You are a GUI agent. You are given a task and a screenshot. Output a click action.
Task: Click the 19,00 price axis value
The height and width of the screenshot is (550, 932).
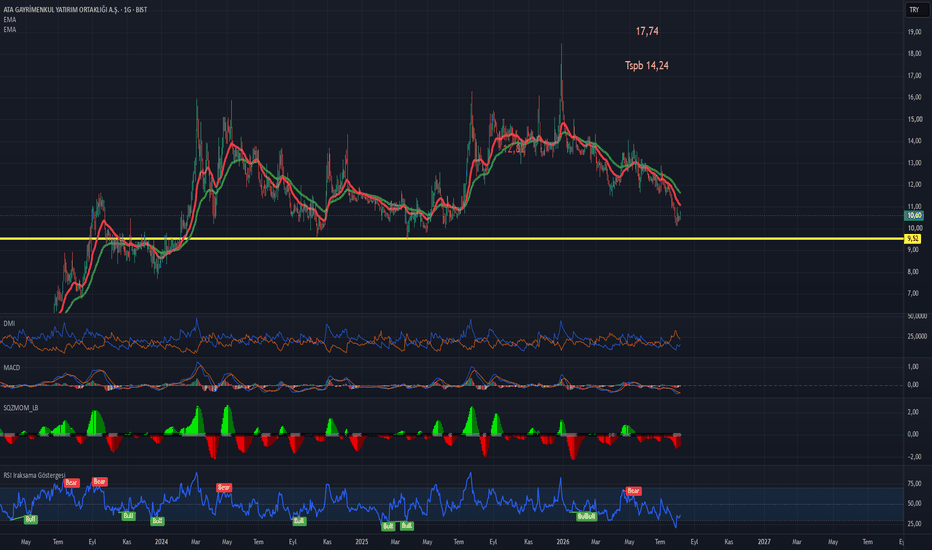tap(914, 32)
